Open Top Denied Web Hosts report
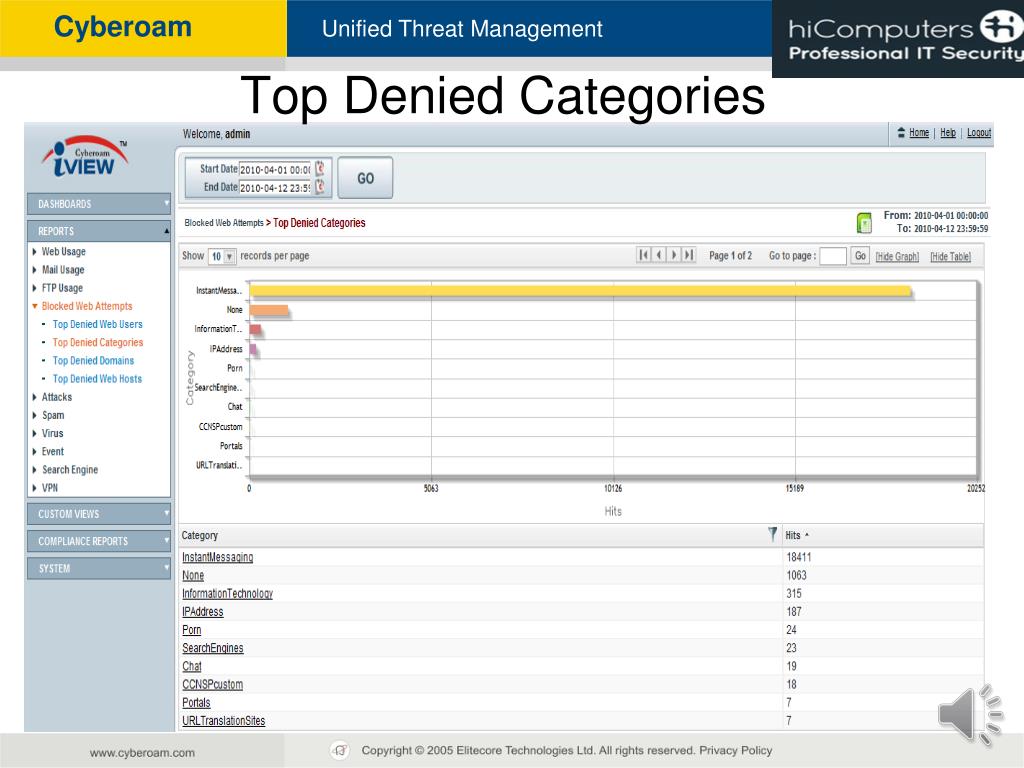 point(97,379)
